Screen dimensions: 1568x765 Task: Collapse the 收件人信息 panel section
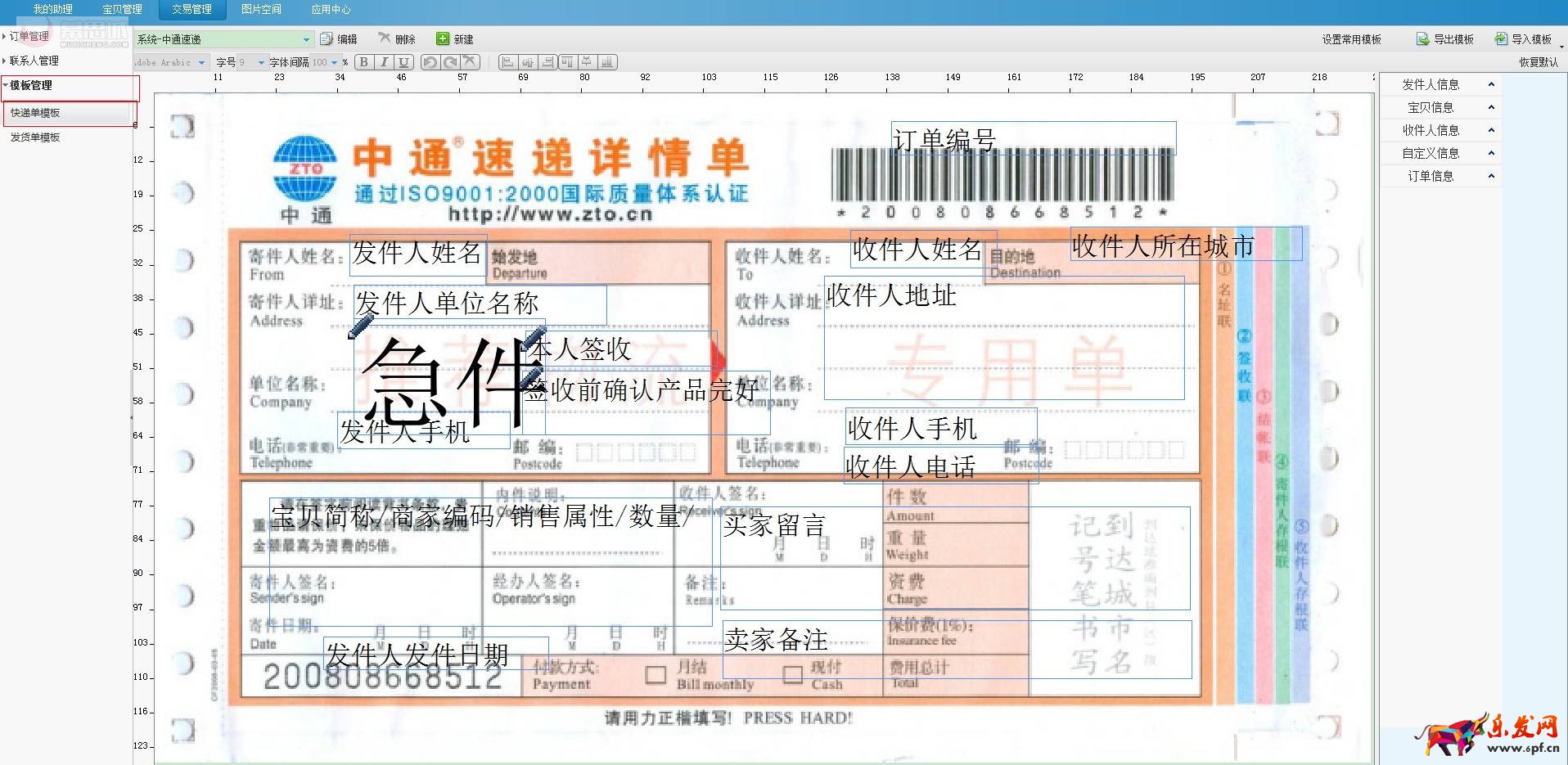pyautogui.click(x=1491, y=129)
